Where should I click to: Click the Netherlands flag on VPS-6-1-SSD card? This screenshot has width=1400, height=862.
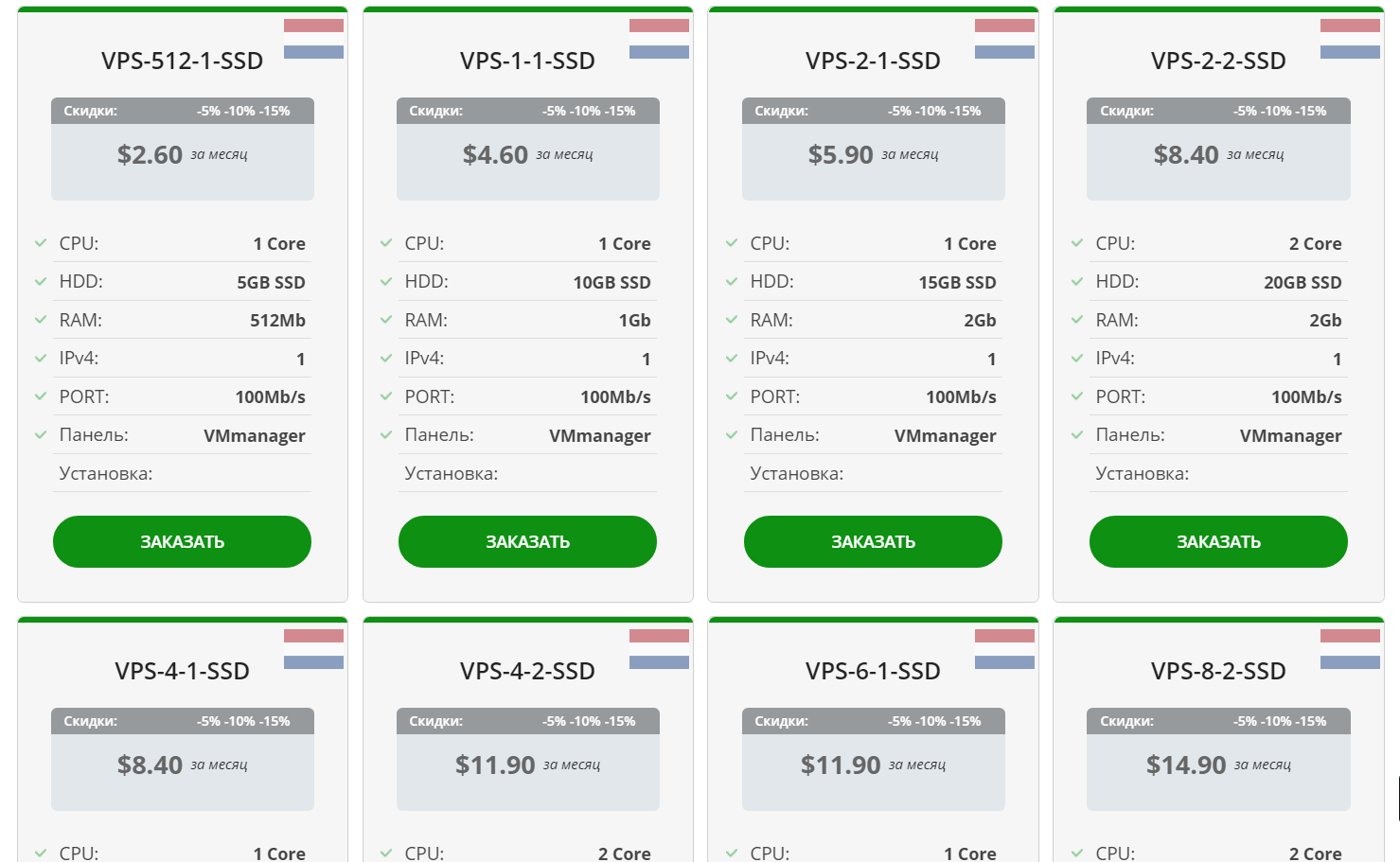coord(1004,649)
